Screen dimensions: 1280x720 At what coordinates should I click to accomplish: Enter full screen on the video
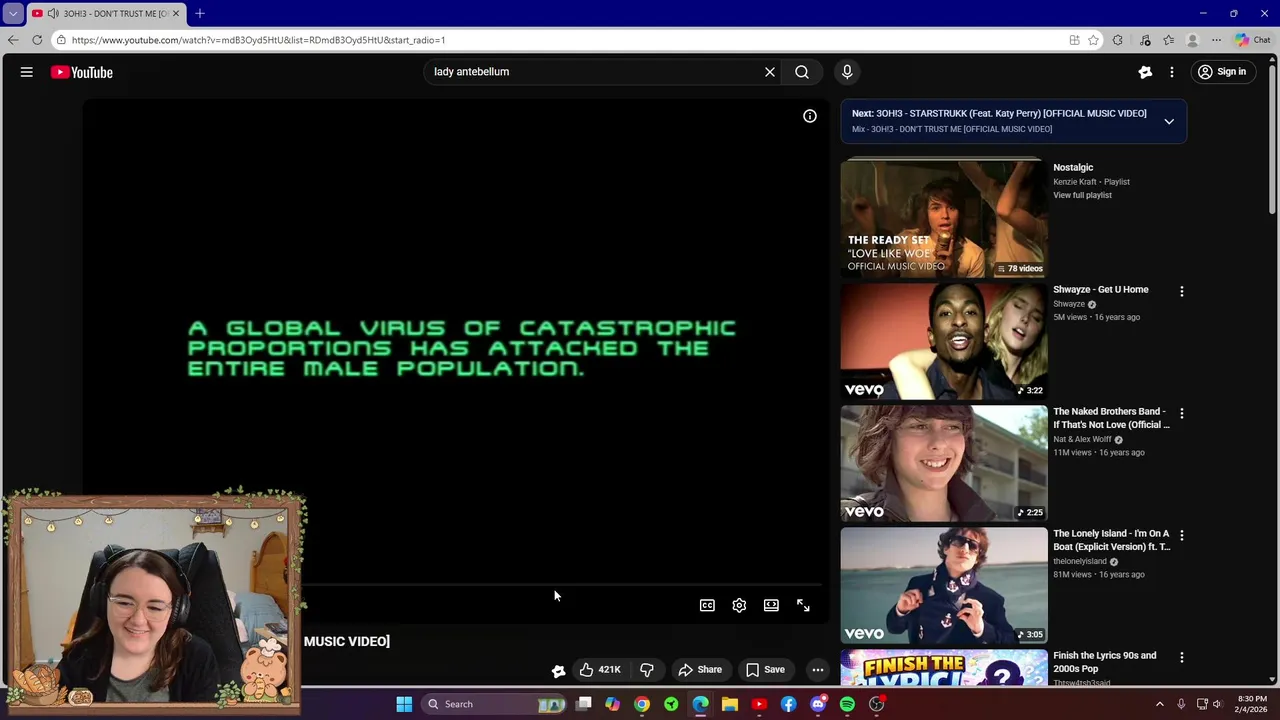click(x=803, y=605)
